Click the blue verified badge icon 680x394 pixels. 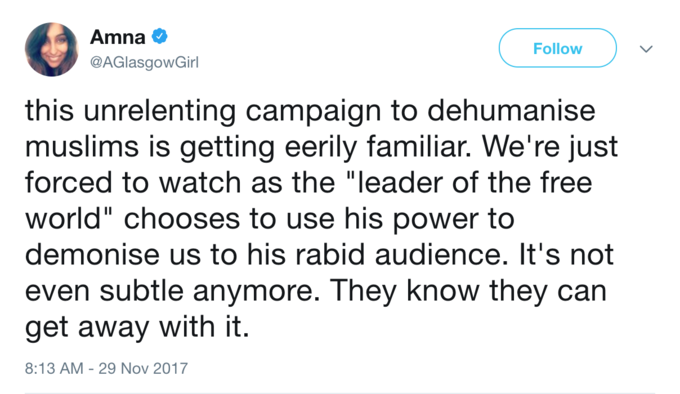pos(159,36)
